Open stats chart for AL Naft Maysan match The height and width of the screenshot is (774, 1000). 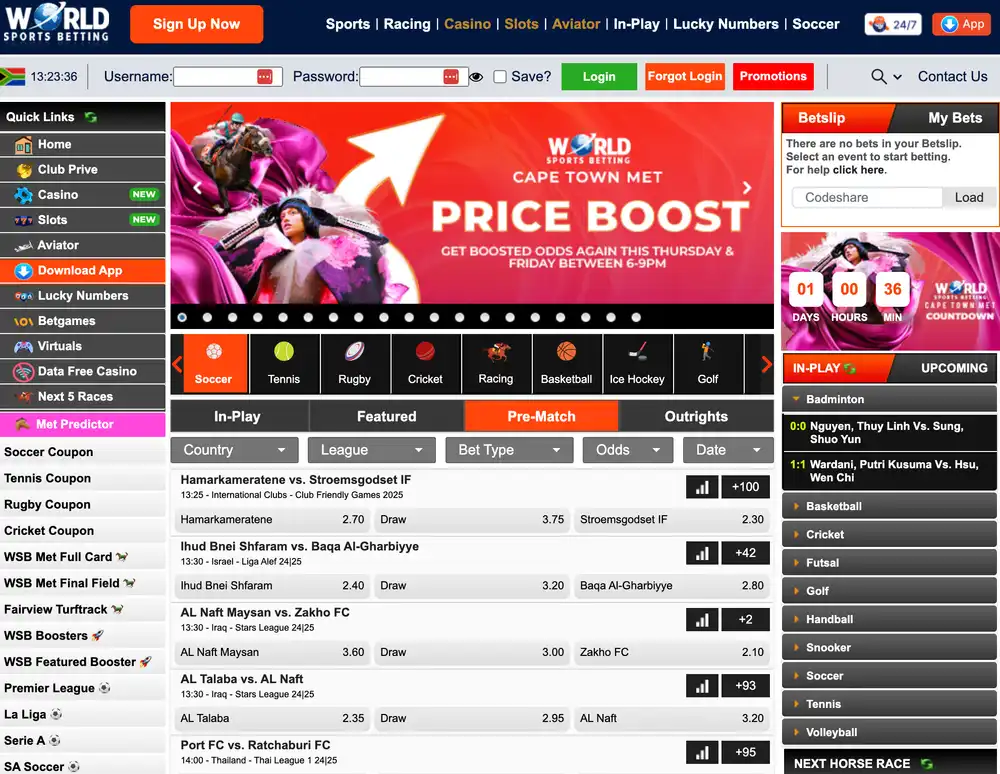coord(702,620)
